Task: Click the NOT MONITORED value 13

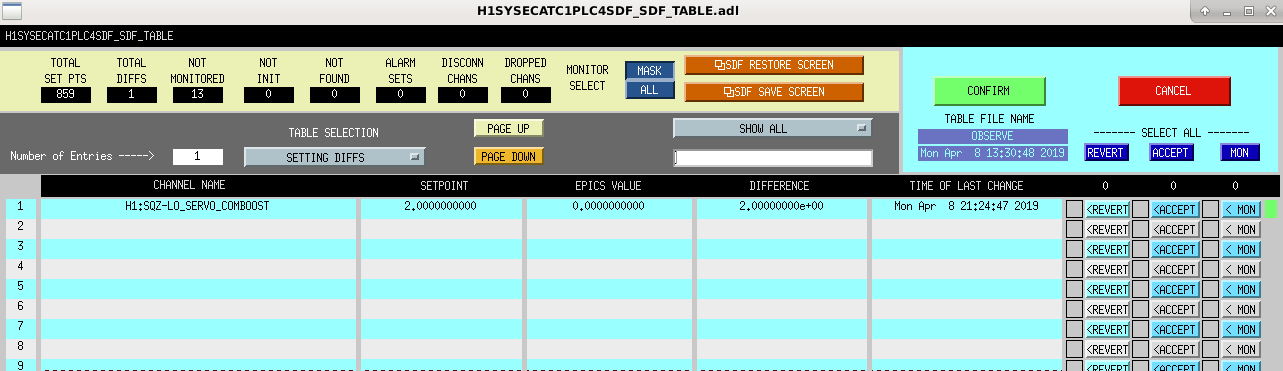Action: click(x=197, y=94)
